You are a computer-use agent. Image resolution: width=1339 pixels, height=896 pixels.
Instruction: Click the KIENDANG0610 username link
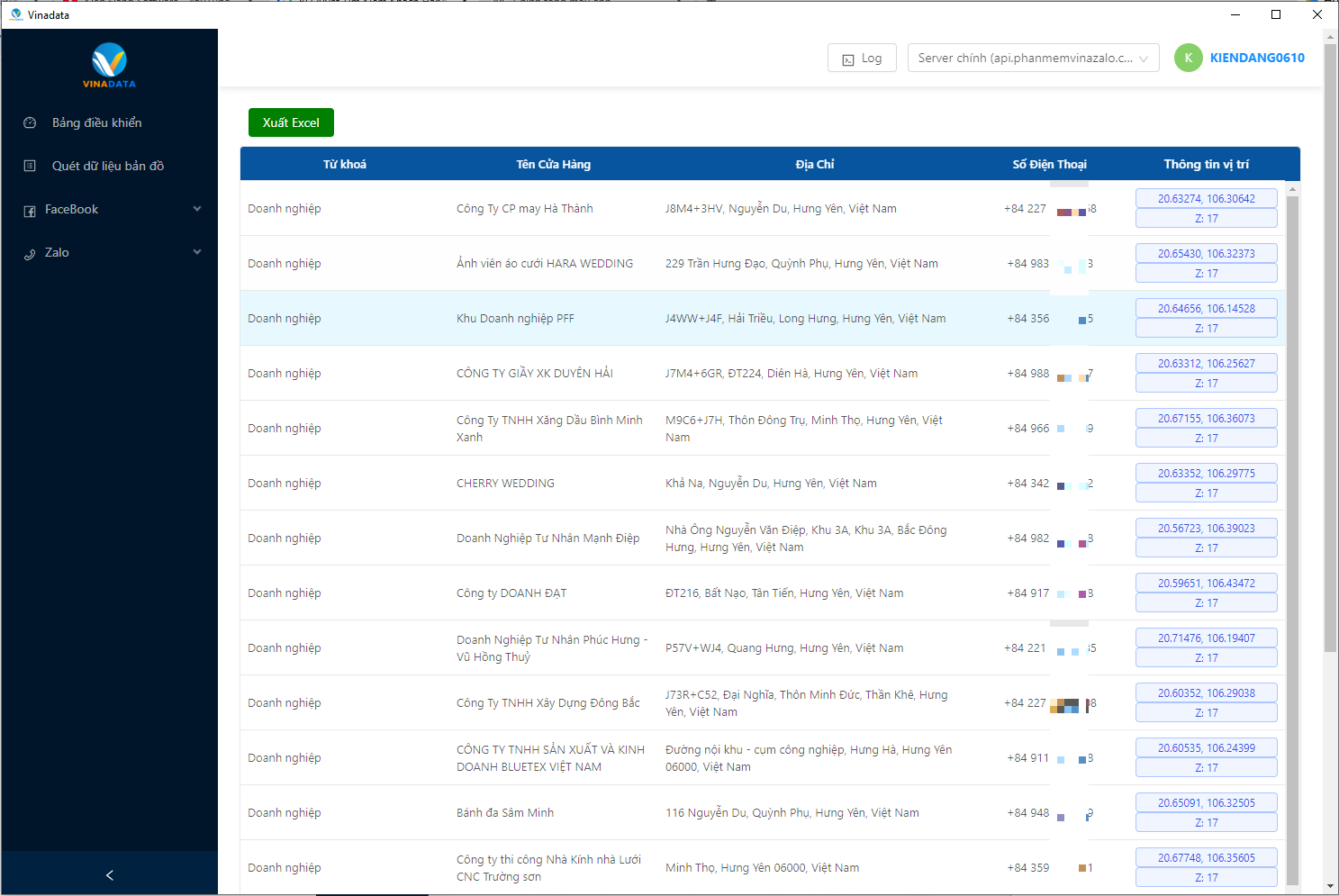[1257, 58]
